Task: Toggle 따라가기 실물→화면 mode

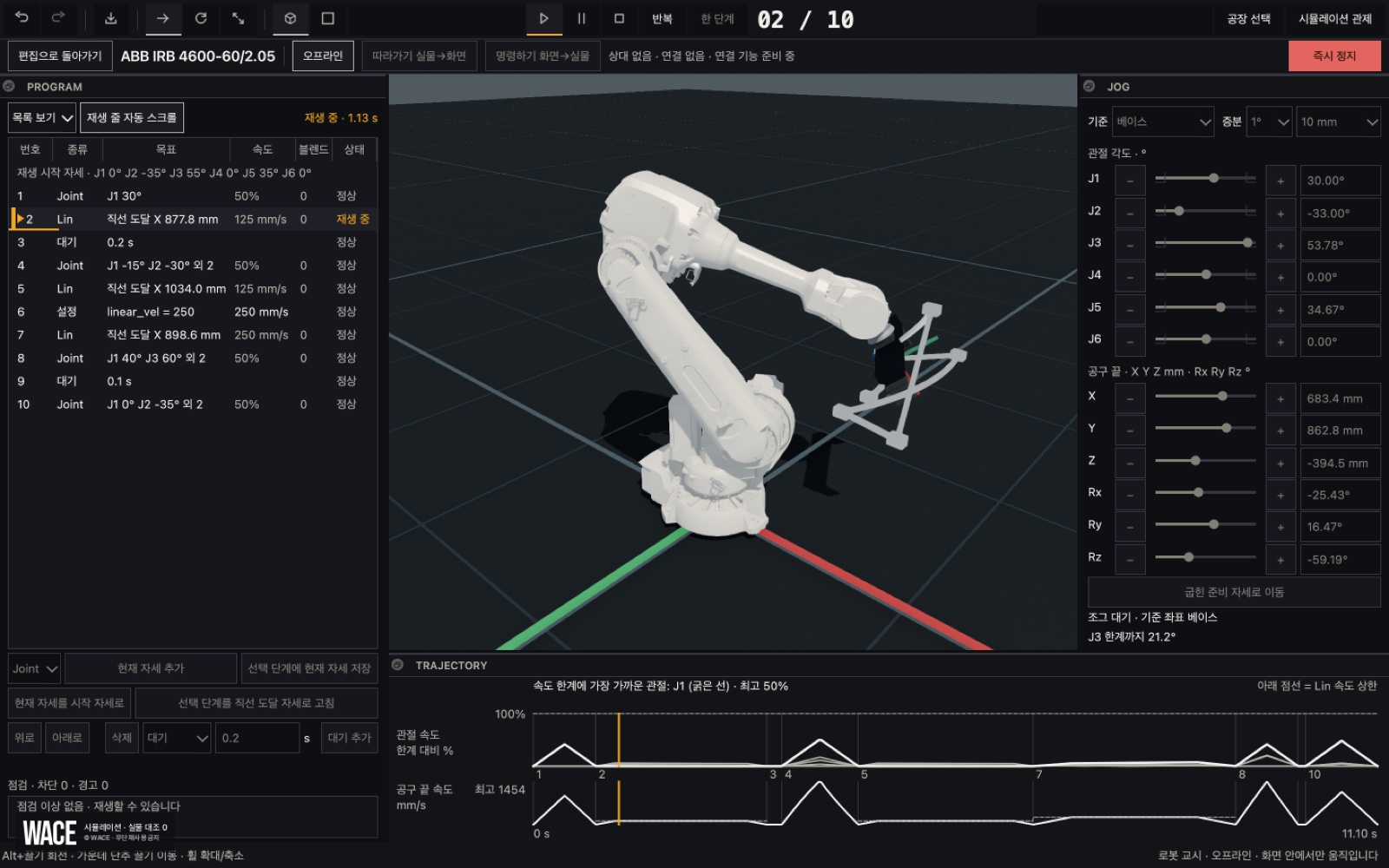Action: [x=419, y=56]
